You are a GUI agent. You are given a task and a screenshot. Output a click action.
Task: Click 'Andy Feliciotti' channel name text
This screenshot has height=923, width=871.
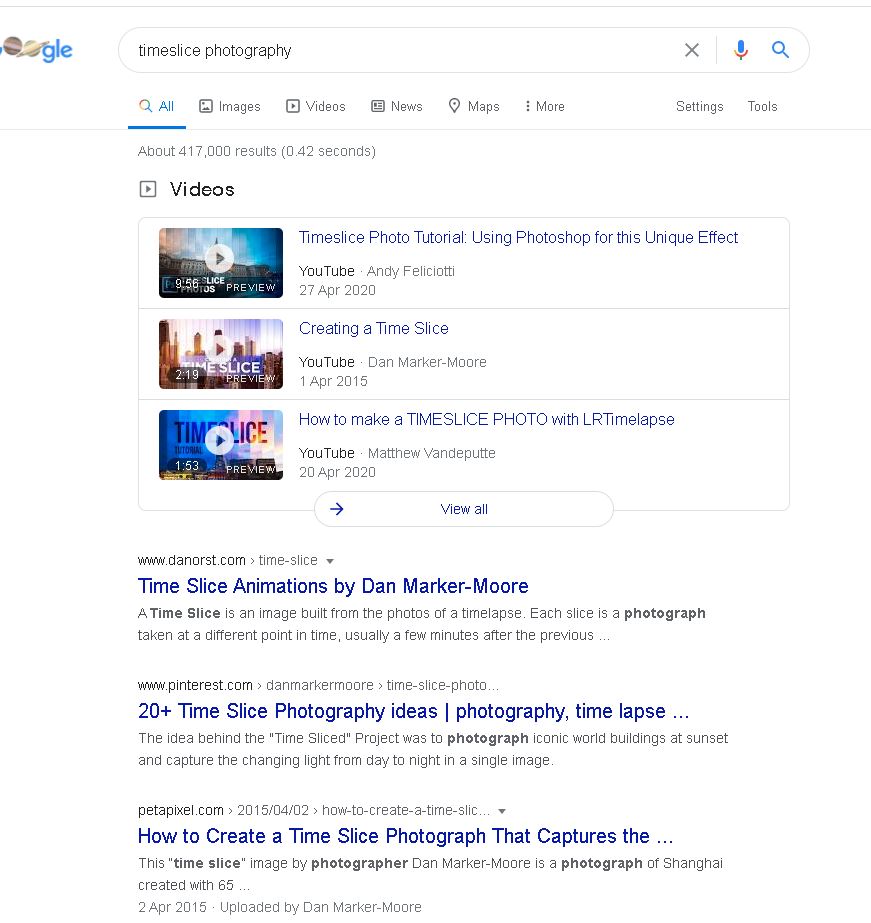click(411, 271)
